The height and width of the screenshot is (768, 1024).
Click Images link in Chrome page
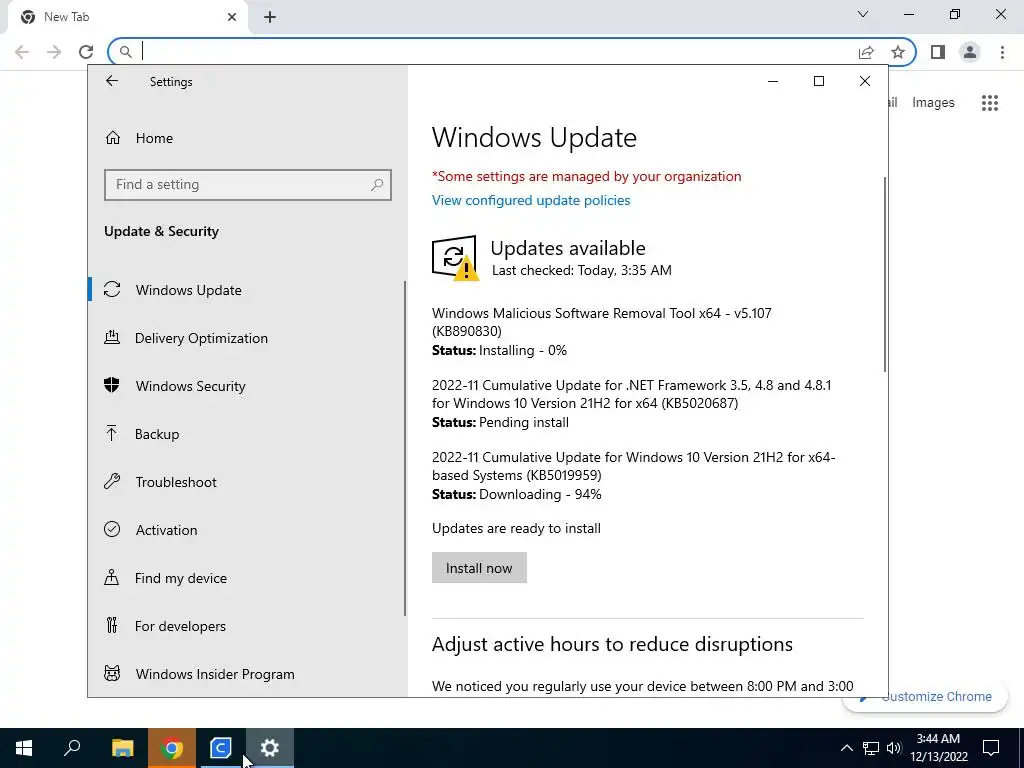pos(933,103)
